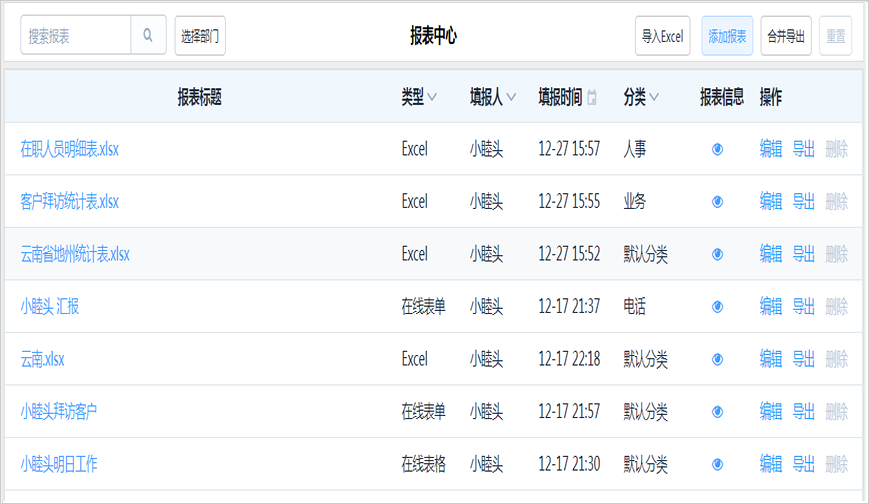Focus the 搜索报表 search field

pos(76,35)
